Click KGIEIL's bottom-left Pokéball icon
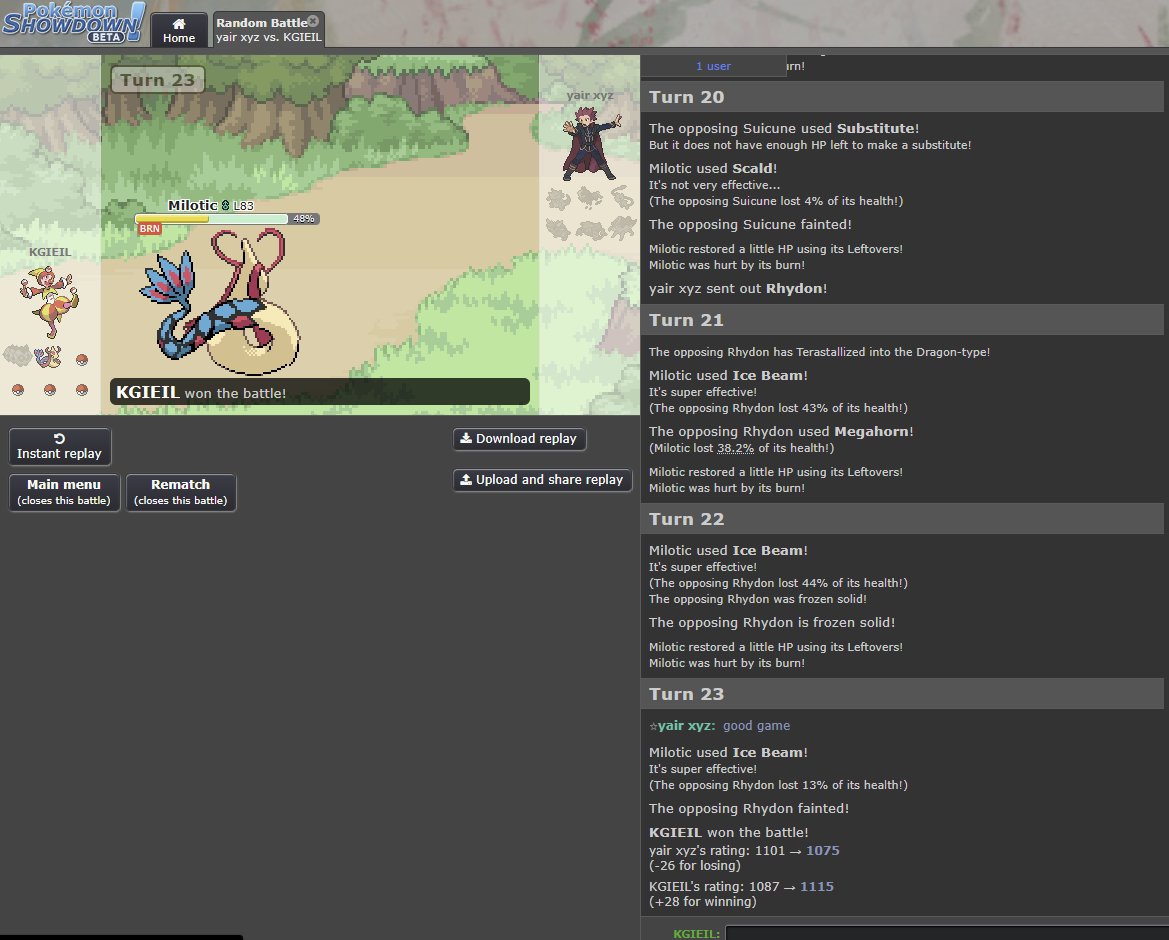Viewport: 1169px width, 940px height. point(18,390)
